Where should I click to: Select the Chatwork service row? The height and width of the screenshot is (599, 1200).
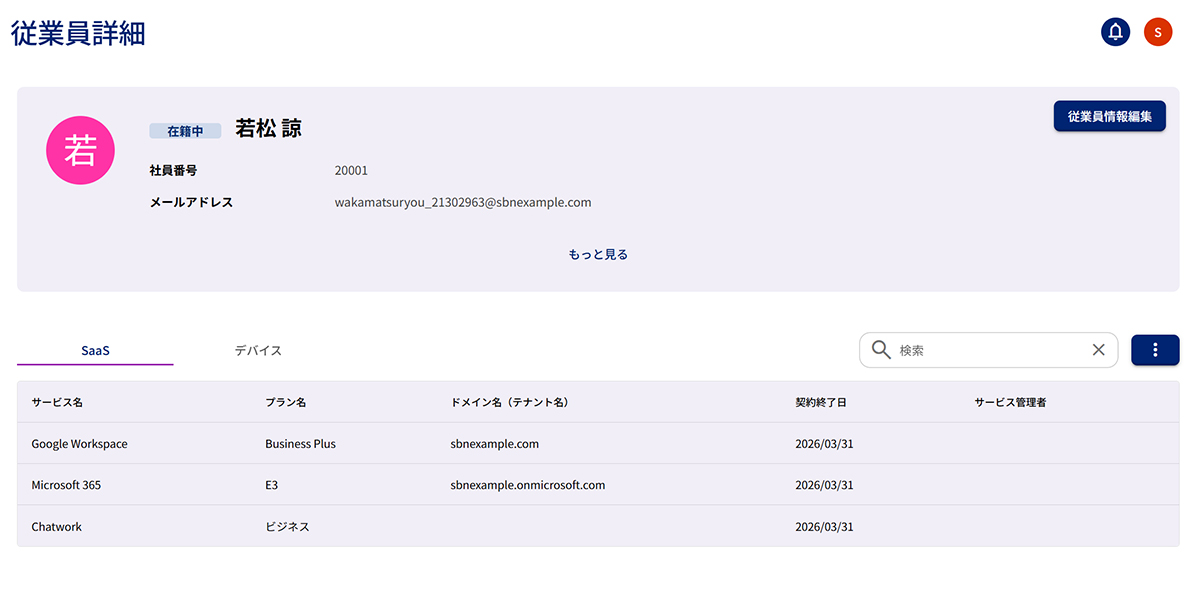pos(57,527)
